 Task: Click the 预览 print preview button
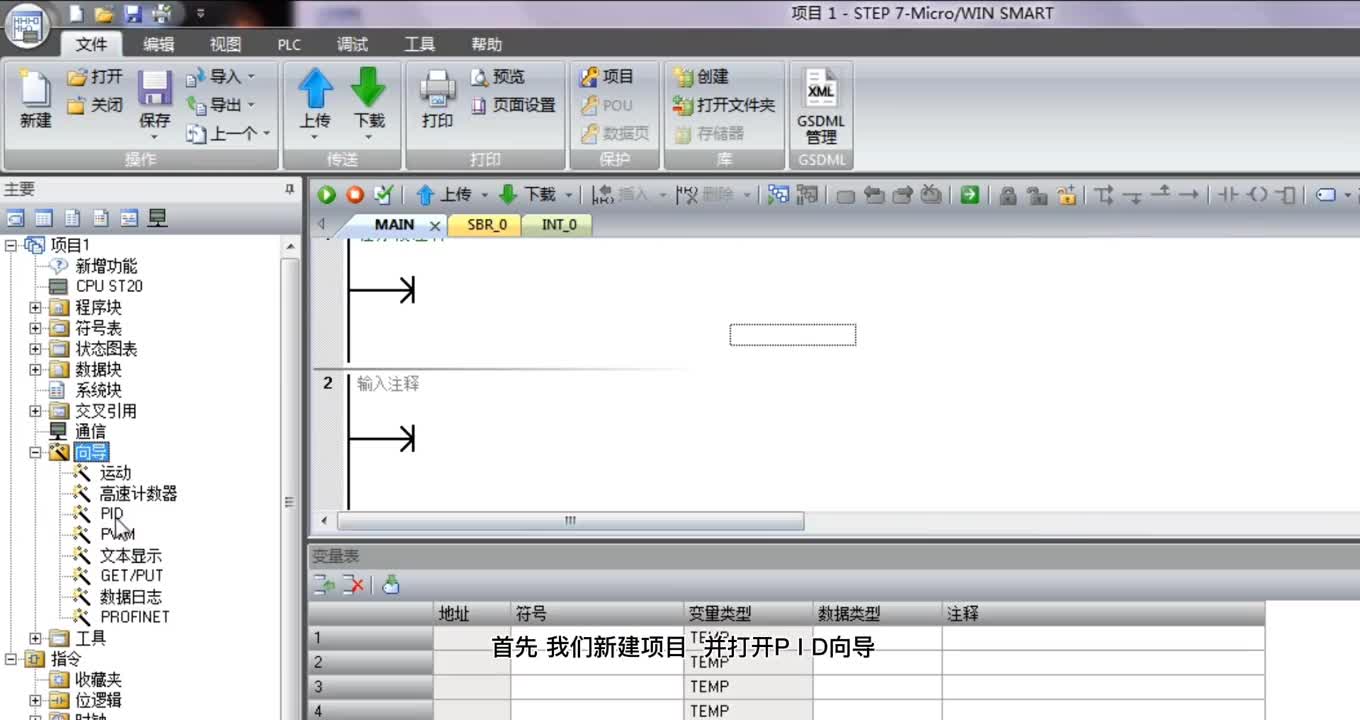point(498,77)
